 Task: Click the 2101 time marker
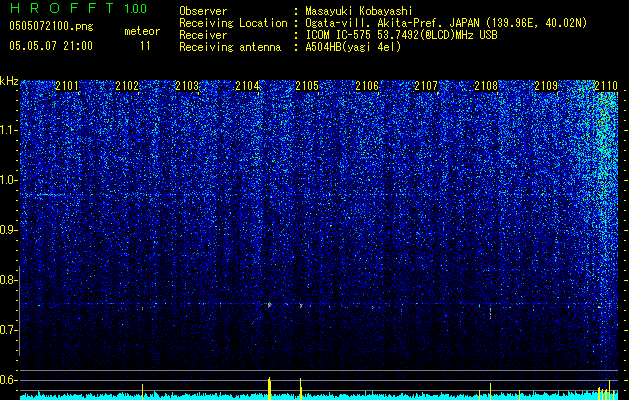(67, 86)
